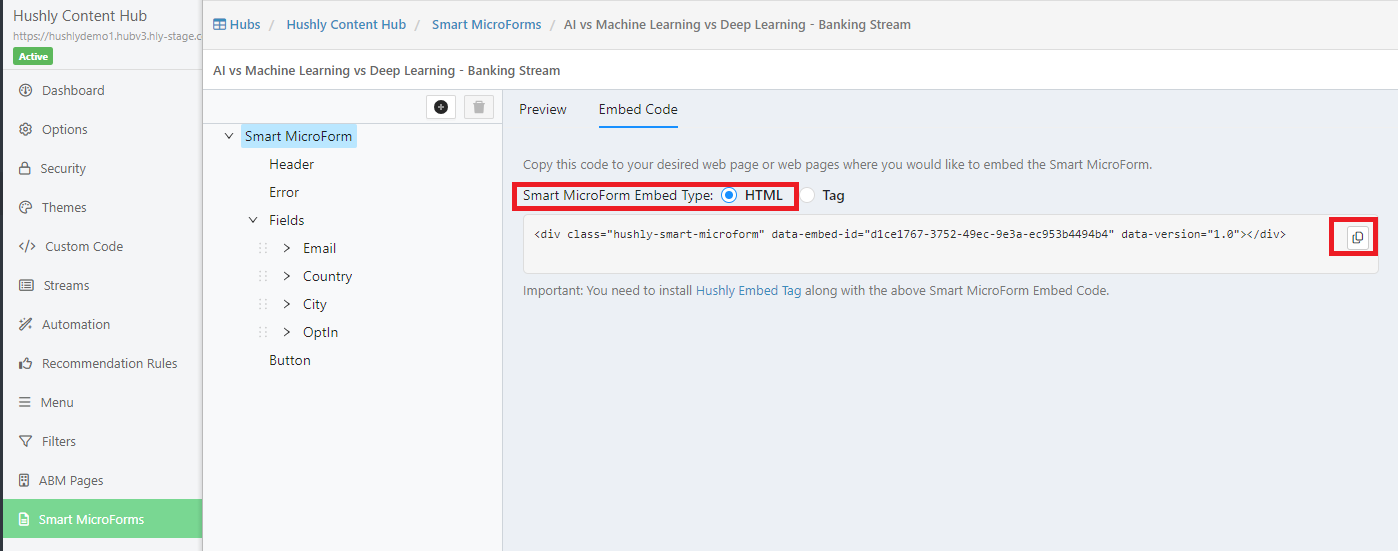Select the Error tree item

click(284, 192)
